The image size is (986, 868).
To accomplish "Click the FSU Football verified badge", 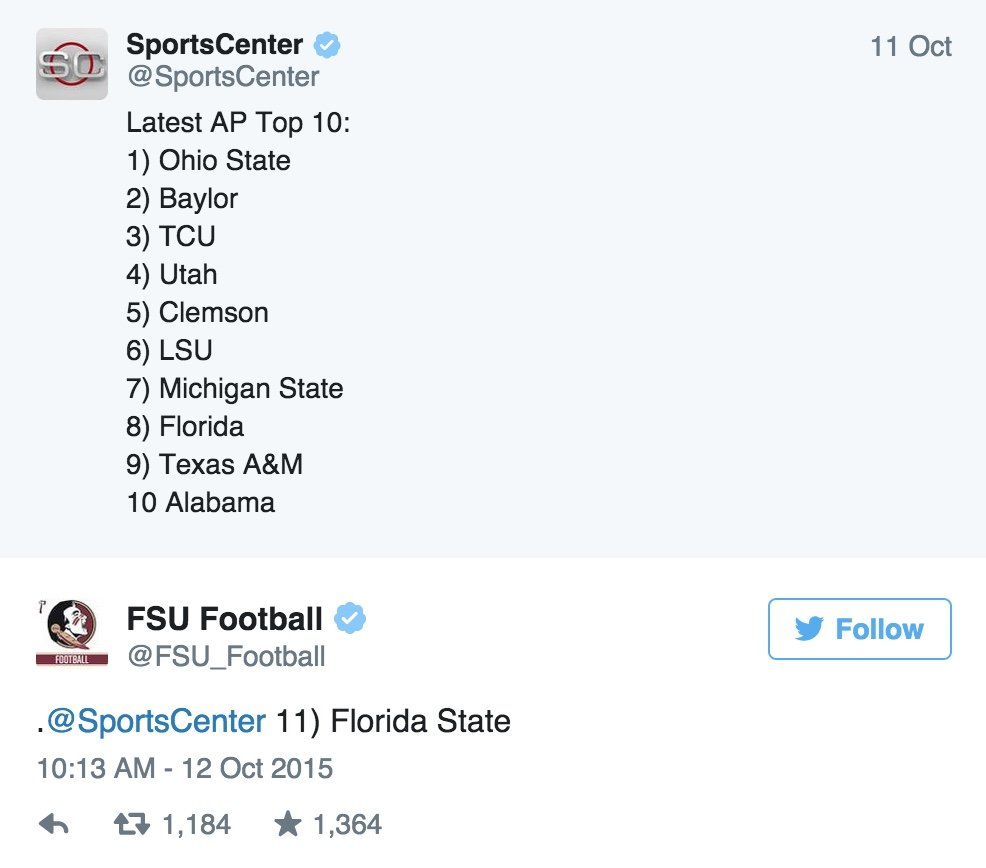I will pos(350,618).
